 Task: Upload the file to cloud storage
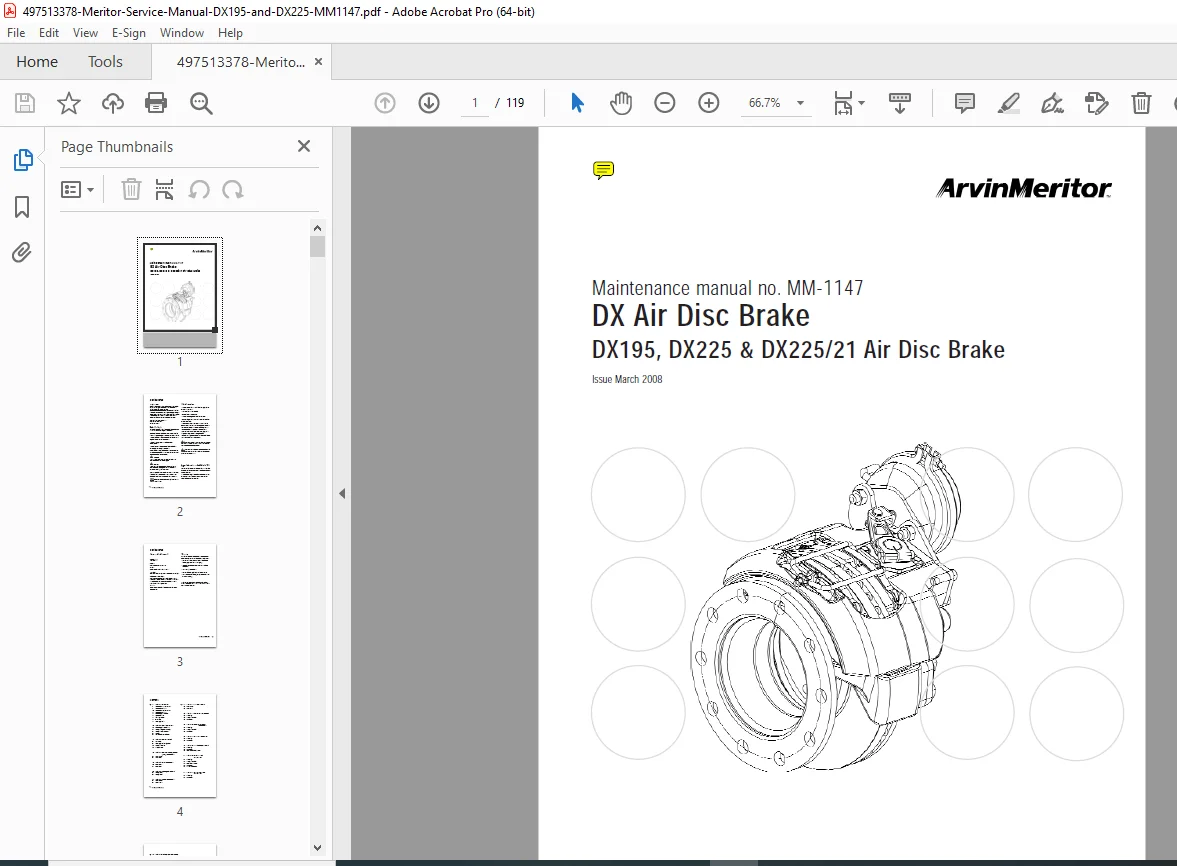click(113, 103)
